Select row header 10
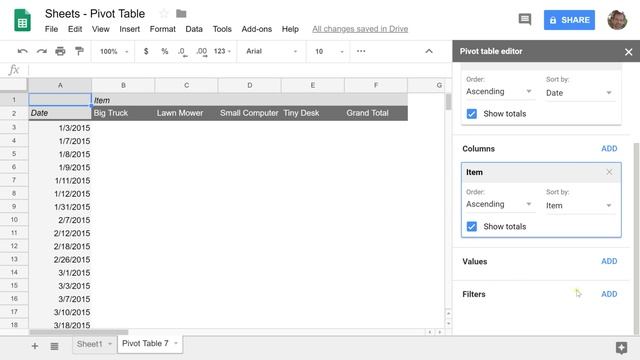Viewport: 640px width, 360px height. (14, 220)
